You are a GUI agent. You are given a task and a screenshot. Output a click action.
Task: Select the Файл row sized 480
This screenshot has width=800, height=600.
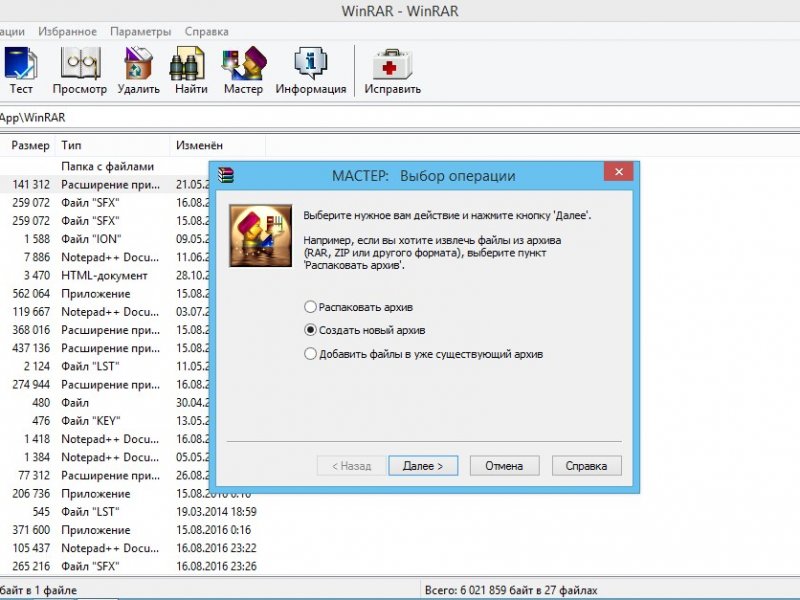tap(105, 403)
